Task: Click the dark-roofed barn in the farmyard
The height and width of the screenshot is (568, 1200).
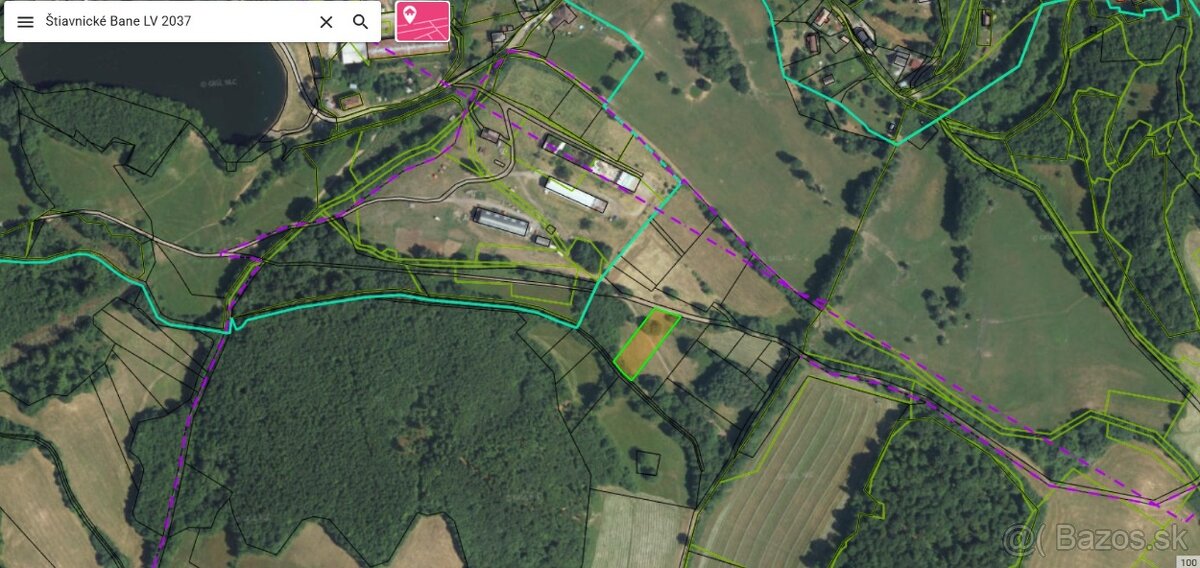Action: 501,221
